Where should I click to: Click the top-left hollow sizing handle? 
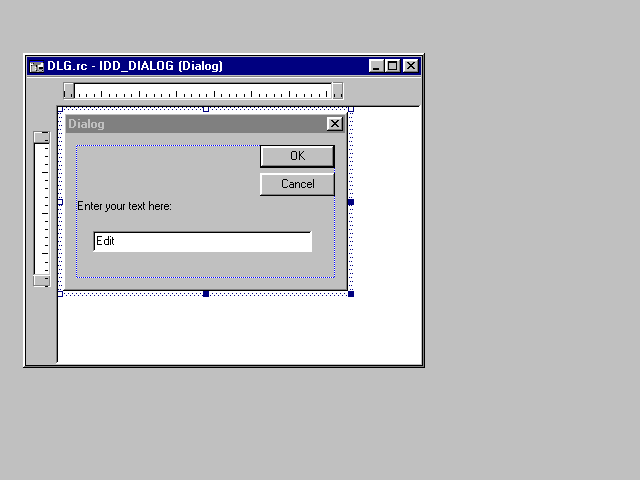[61, 109]
